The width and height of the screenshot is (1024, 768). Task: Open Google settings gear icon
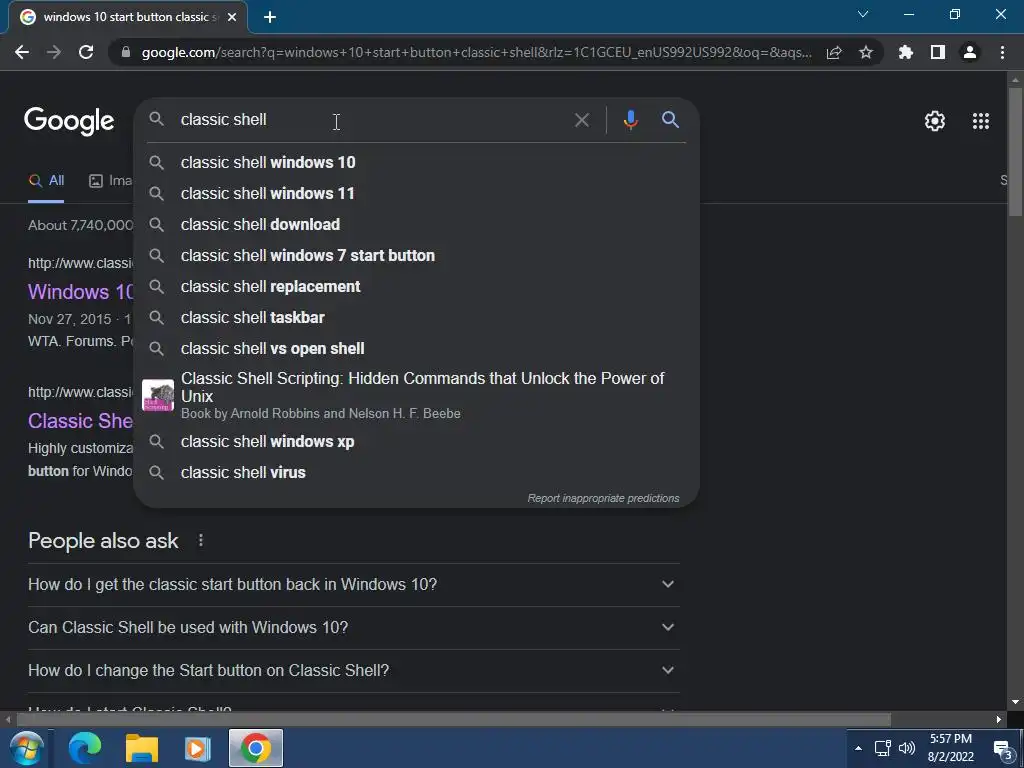coord(935,121)
